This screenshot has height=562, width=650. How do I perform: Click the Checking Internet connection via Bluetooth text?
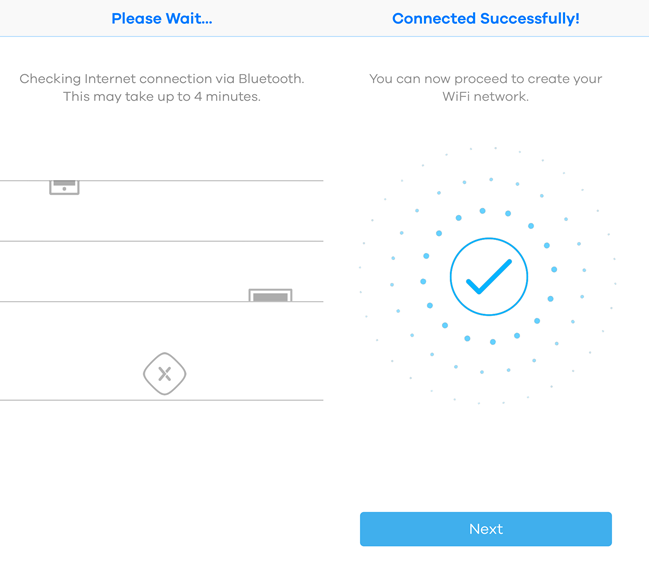point(162,78)
